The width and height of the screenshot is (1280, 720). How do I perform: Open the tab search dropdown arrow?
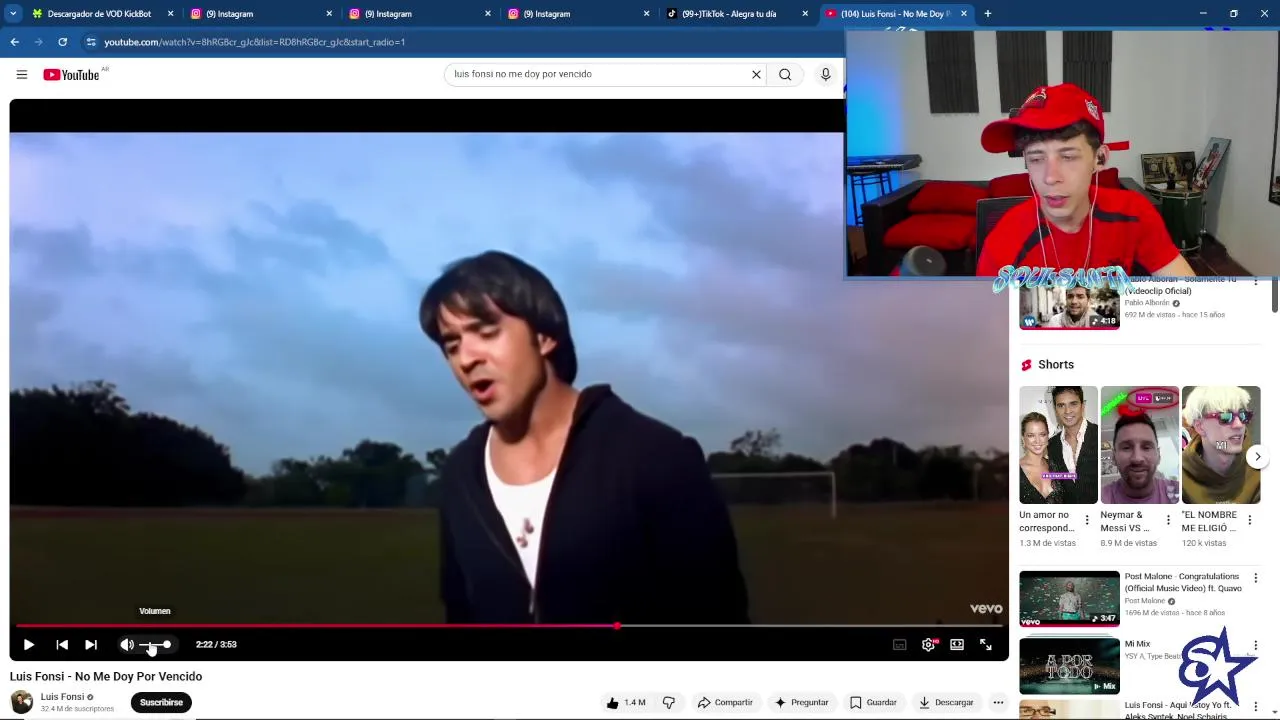[13, 14]
